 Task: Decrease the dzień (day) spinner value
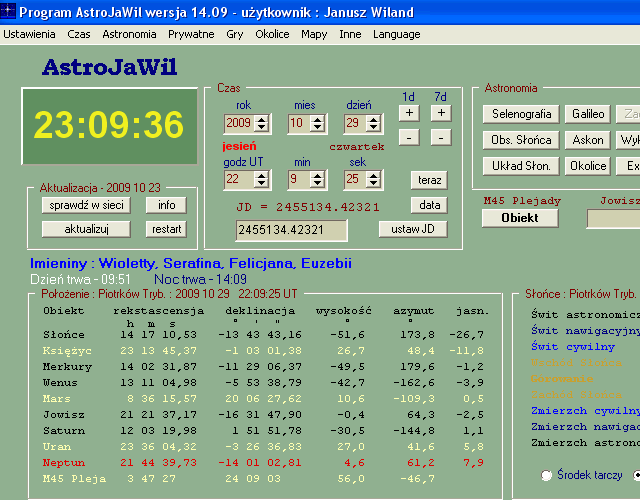point(373,127)
